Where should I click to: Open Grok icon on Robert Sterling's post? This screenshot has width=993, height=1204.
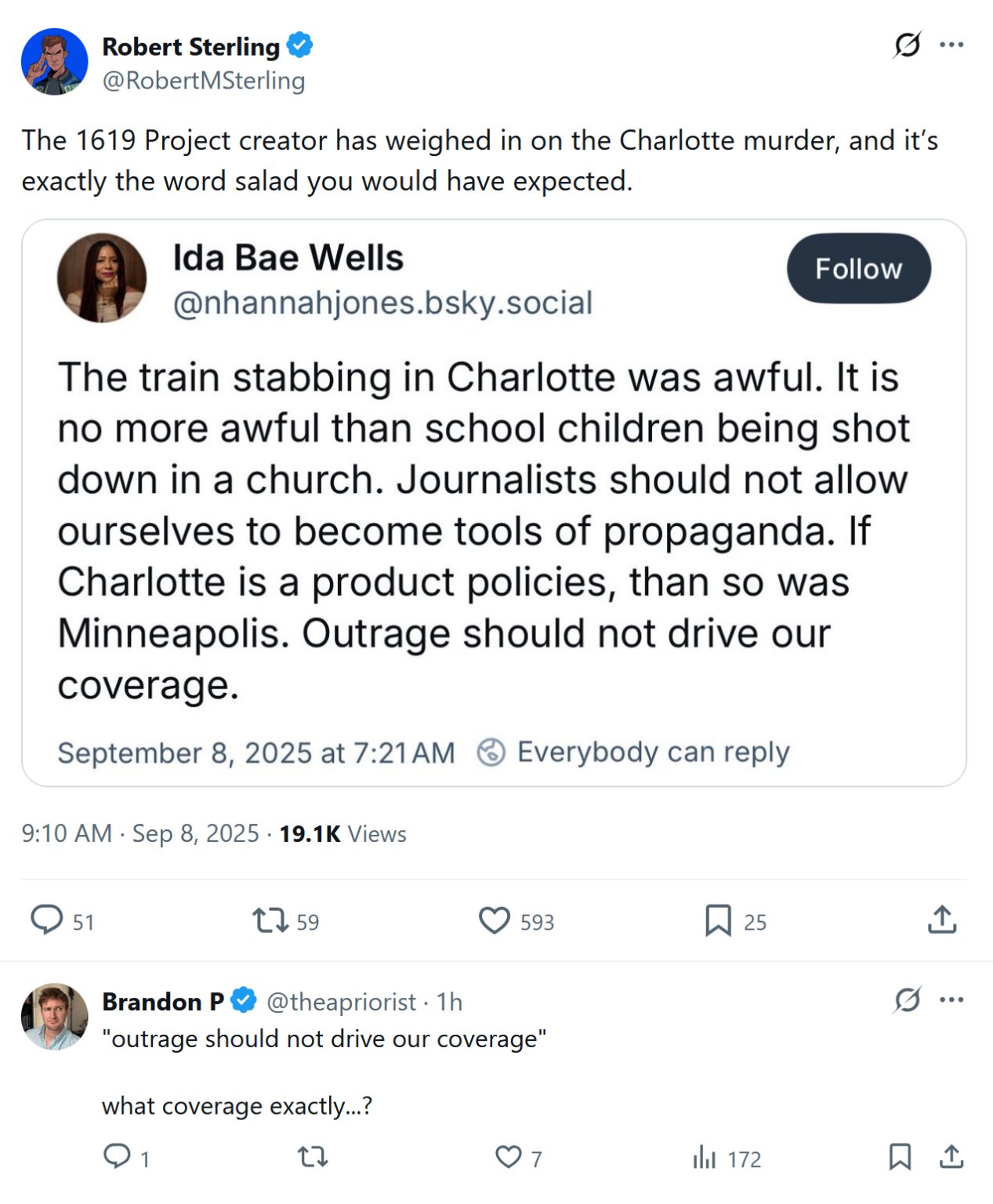907,45
